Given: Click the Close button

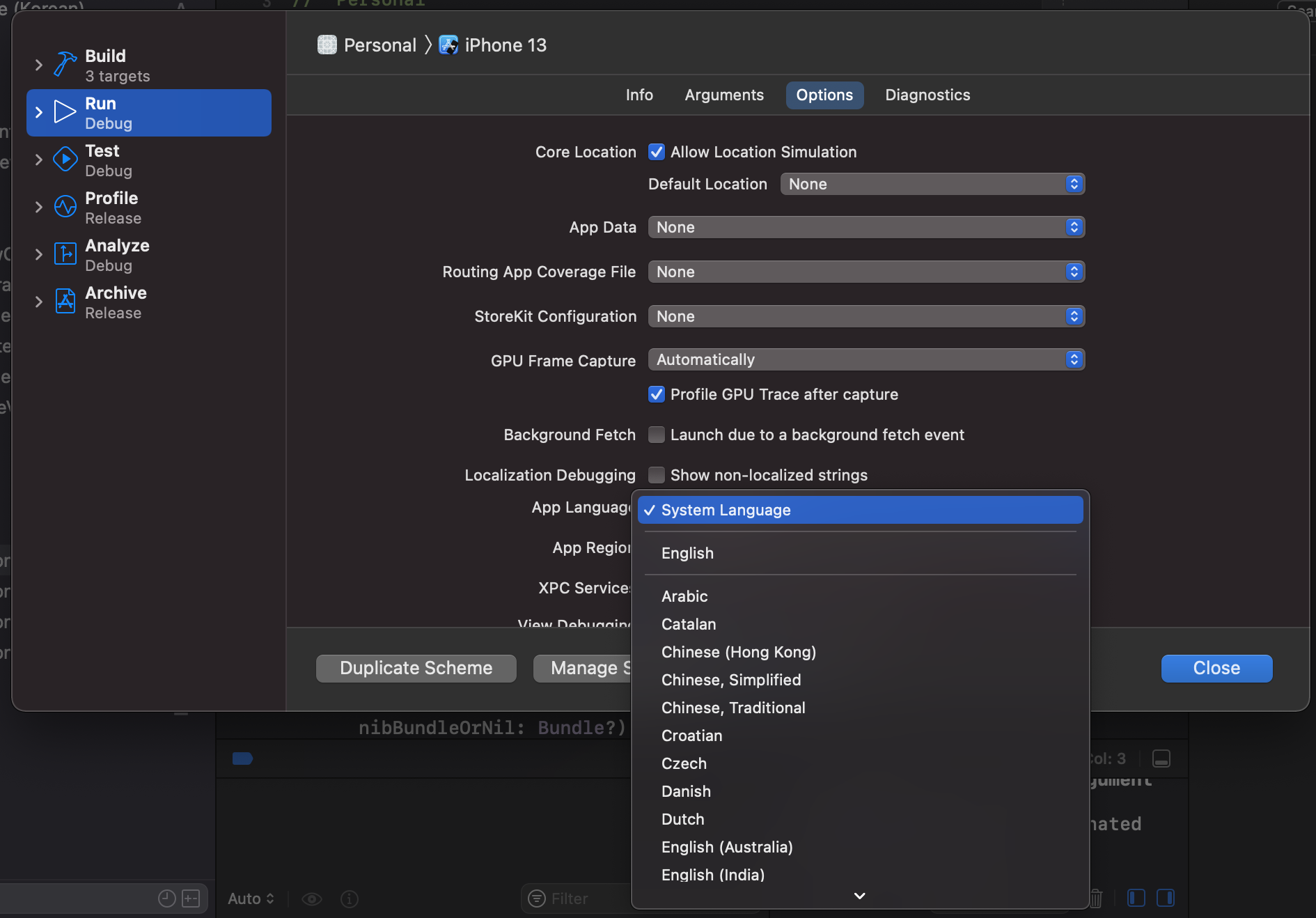Looking at the screenshot, I should pos(1216,668).
